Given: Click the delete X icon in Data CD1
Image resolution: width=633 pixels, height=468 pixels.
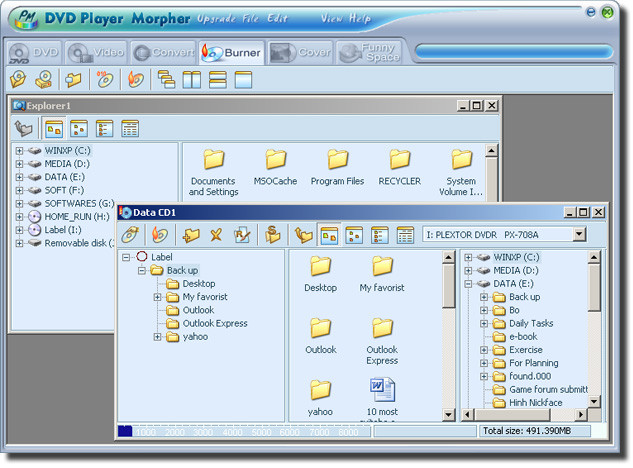Looking at the screenshot, I should (216, 235).
